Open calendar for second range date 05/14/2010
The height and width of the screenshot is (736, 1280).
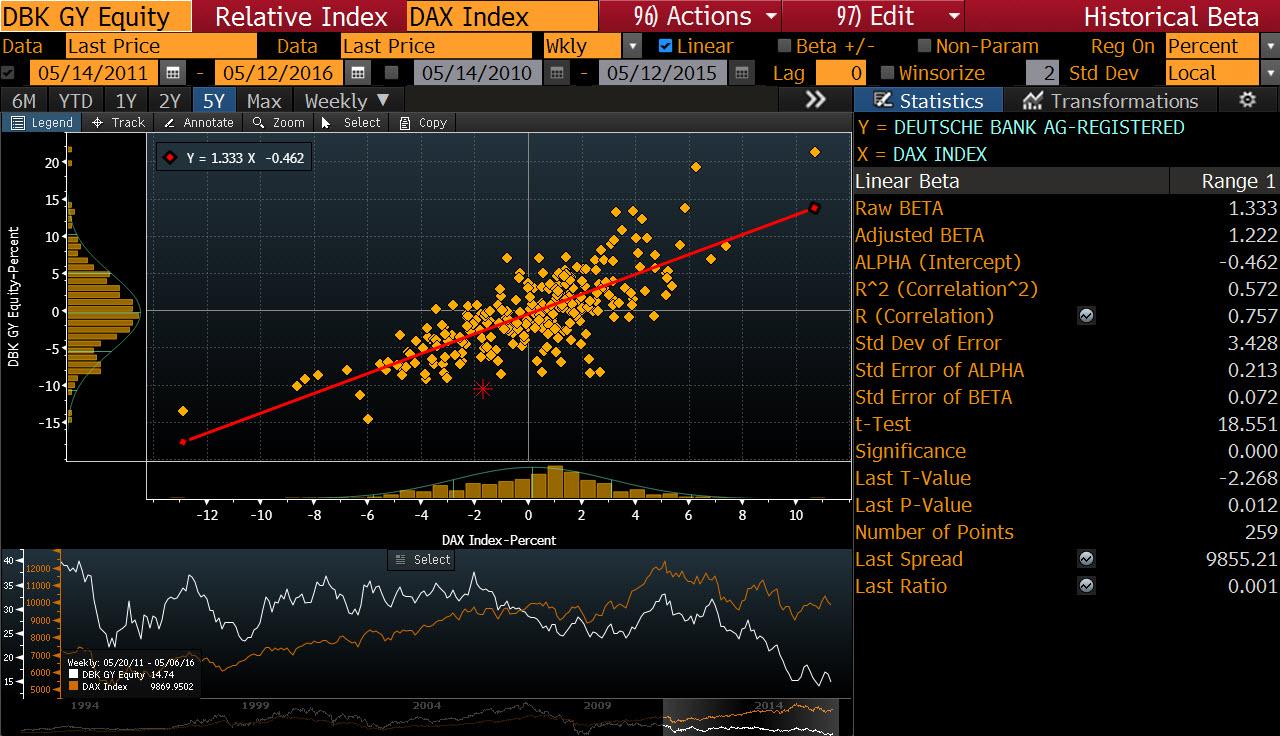(x=557, y=73)
